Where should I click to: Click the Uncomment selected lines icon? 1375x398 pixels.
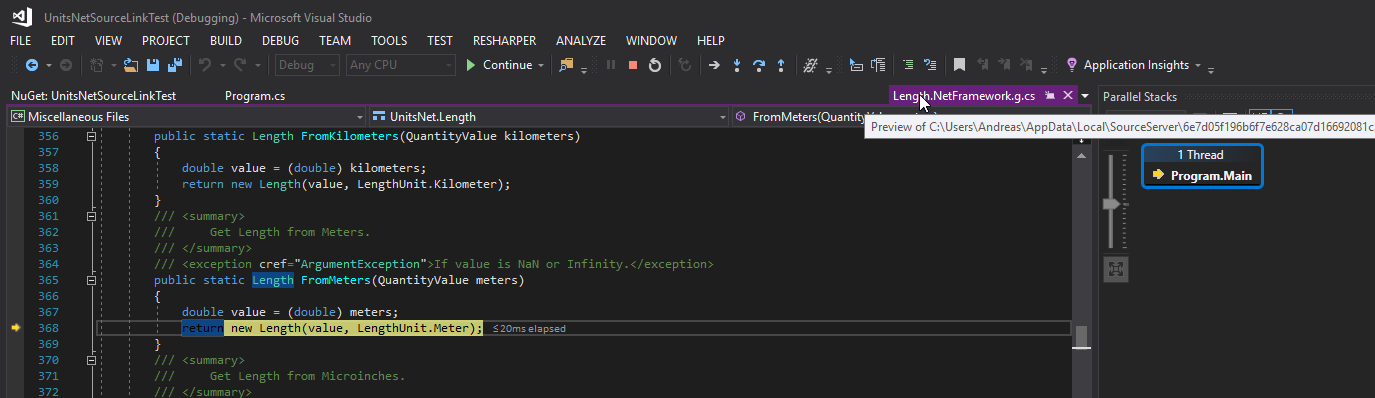[929, 65]
